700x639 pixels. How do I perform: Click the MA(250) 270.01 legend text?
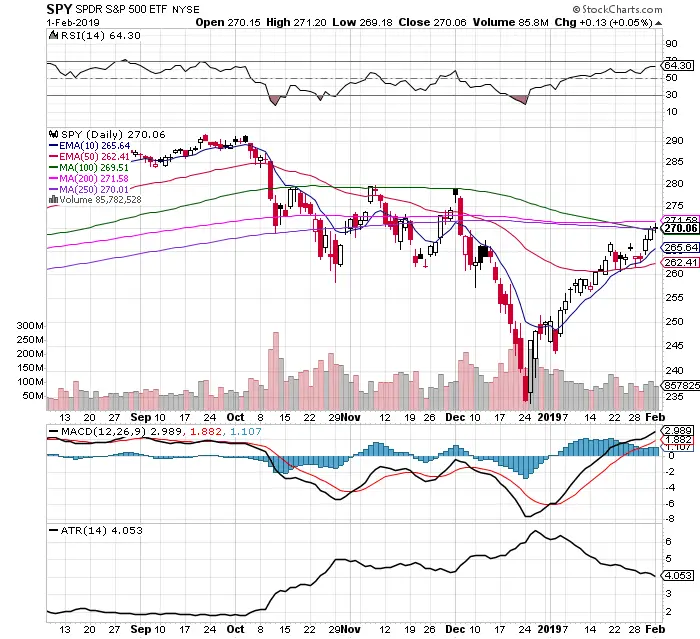point(94,189)
